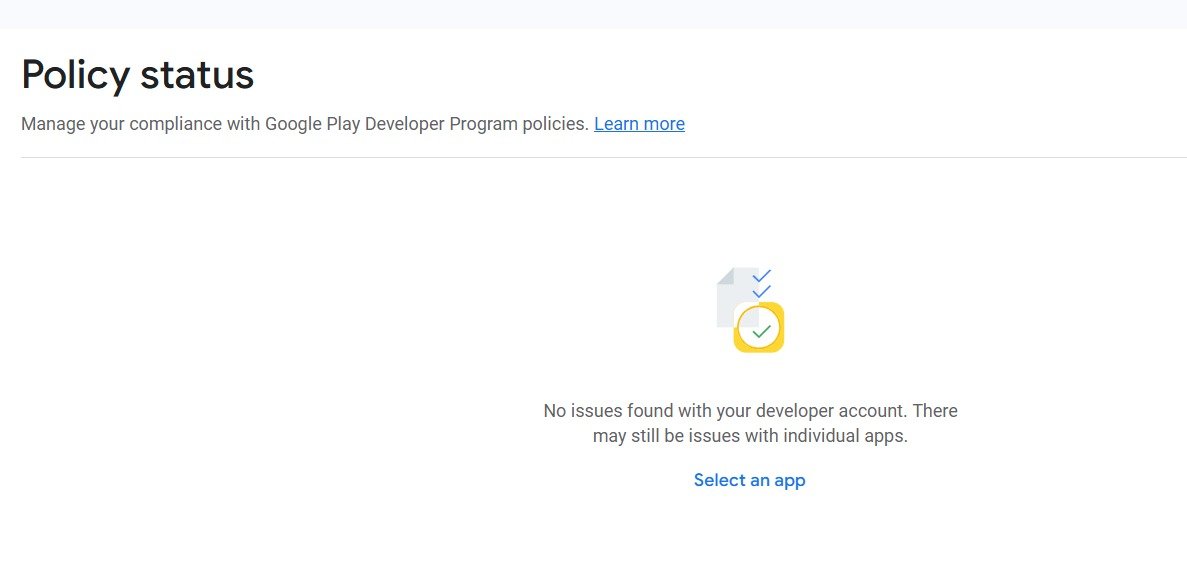The width and height of the screenshot is (1187, 574).
Task: Click the Google Play Developer Program policies phrase
Action: click(427, 123)
